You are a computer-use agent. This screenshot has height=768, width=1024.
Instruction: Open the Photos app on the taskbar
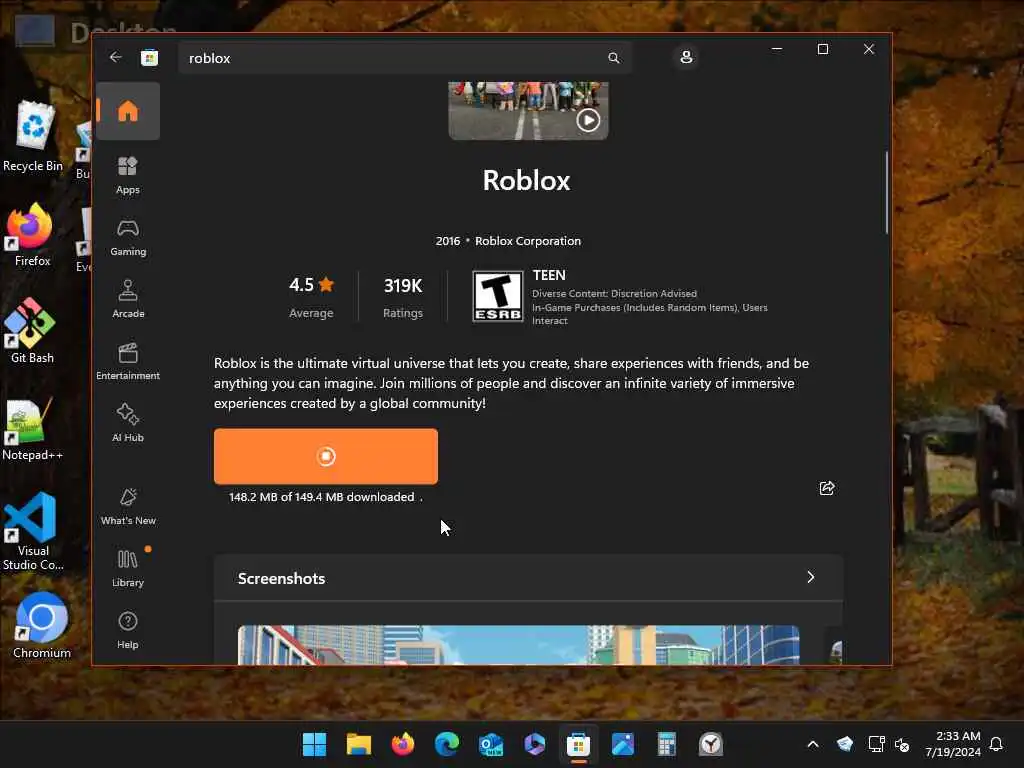tap(622, 744)
